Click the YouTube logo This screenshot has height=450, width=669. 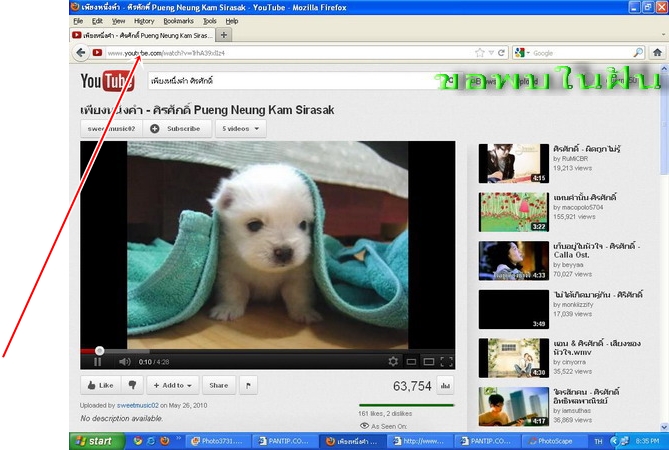tap(108, 81)
